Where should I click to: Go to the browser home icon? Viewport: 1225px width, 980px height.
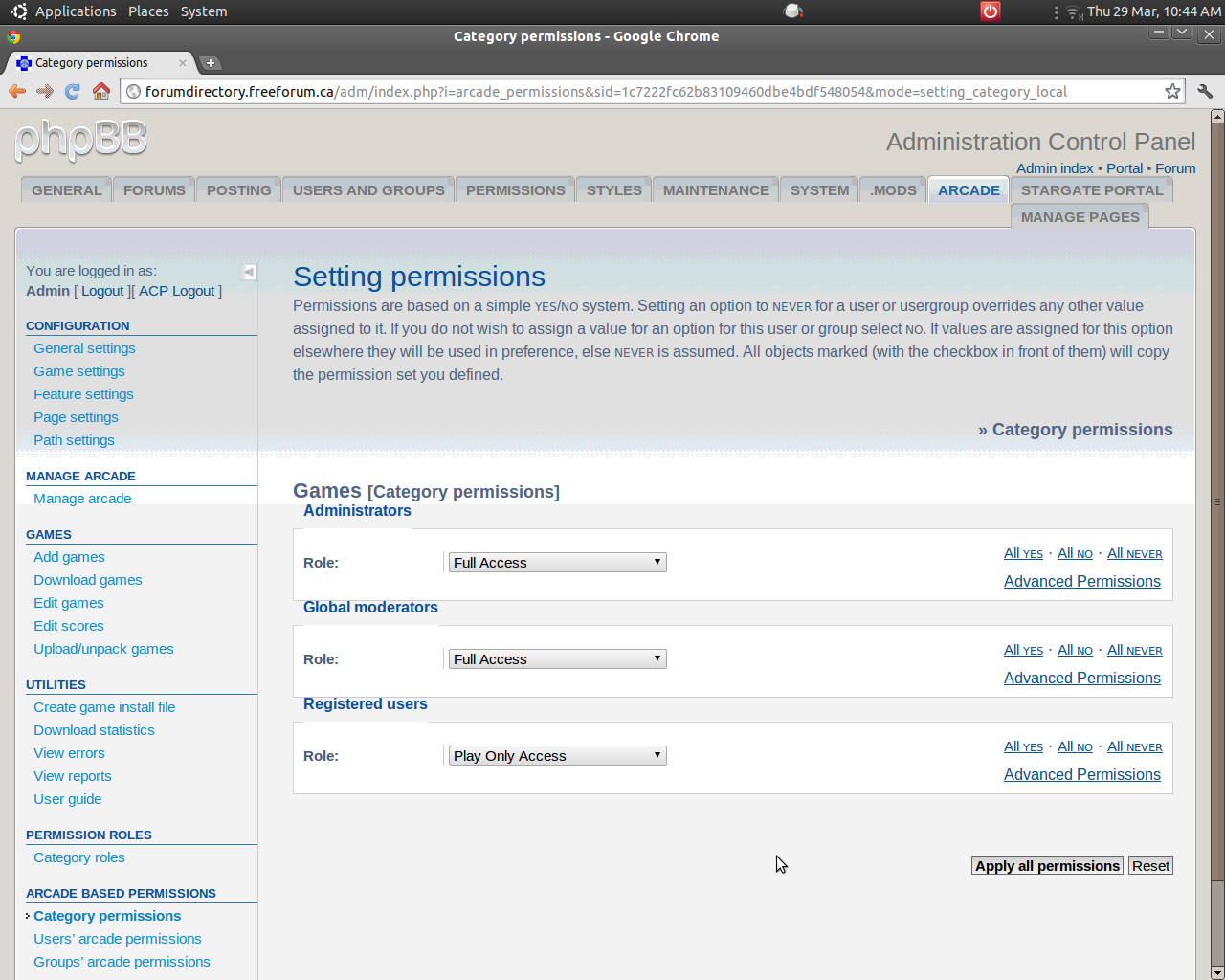[101, 91]
